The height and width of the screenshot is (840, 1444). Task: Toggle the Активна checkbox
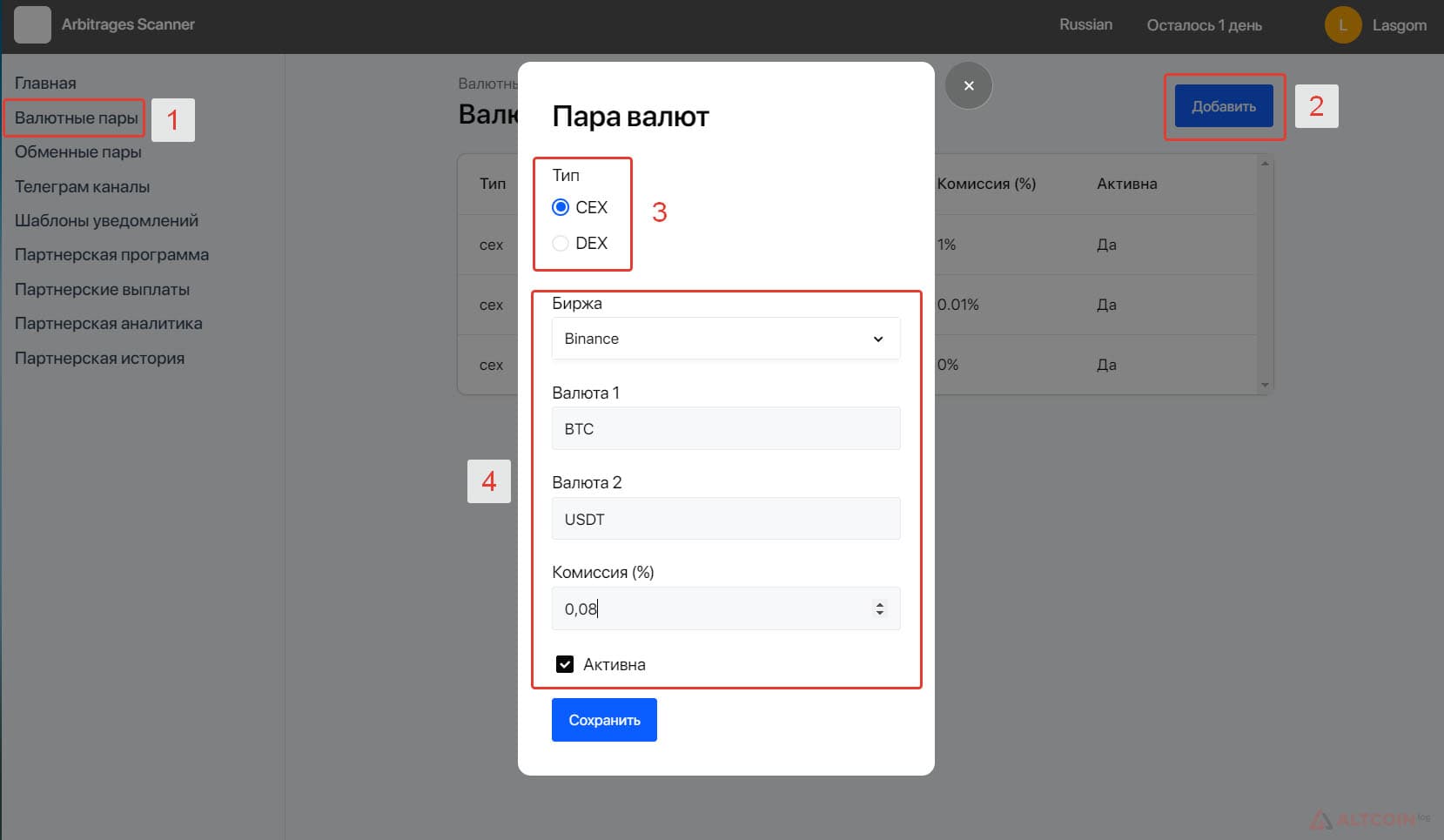pyautogui.click(x=565, y=664)
